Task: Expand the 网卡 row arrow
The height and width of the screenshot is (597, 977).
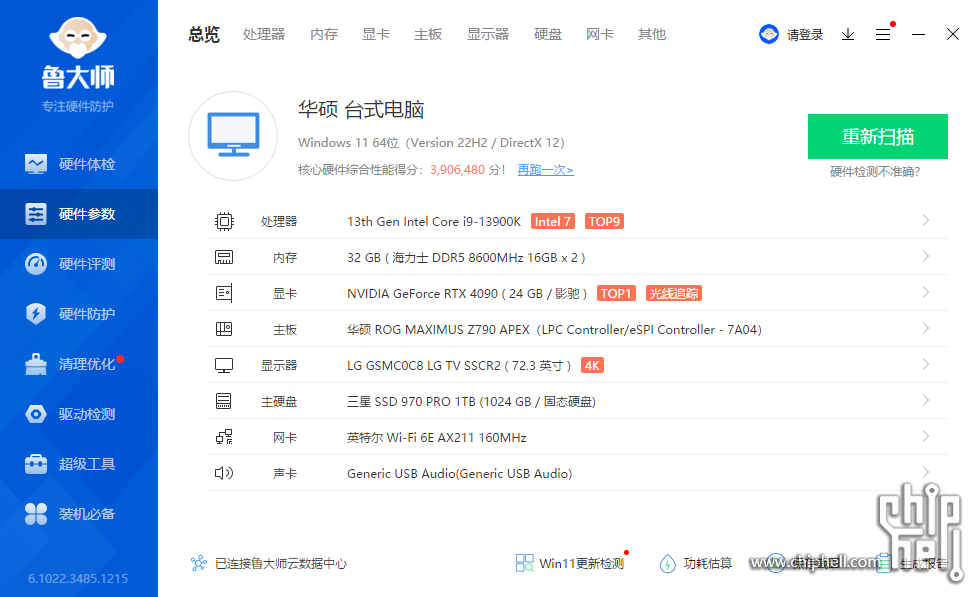Action: 926,437
